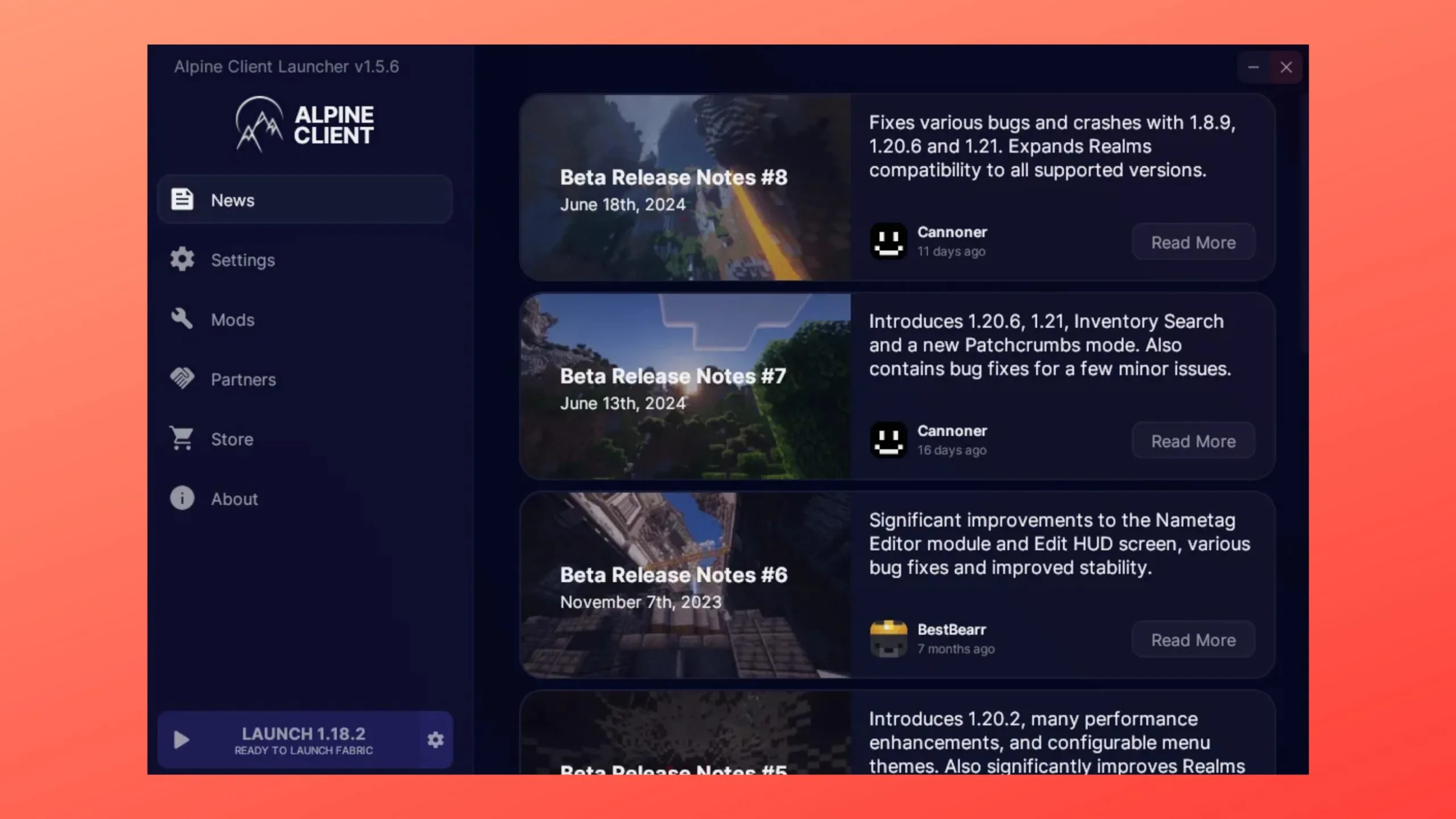
Task: Click the November 7th, 2023 date
Action: 640,602
